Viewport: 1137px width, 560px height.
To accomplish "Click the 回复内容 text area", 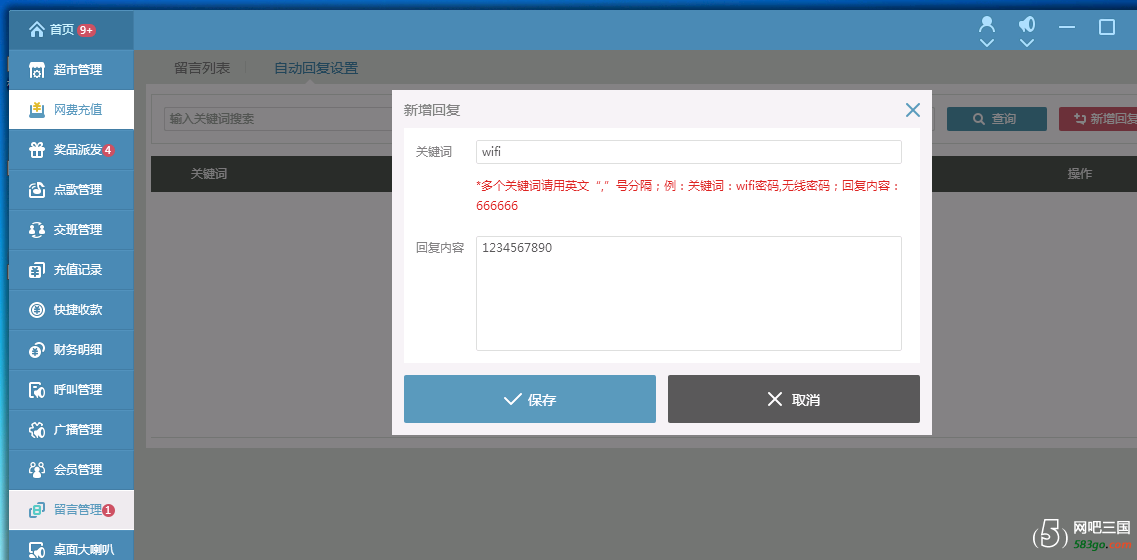I will click(x=689, y=293).
